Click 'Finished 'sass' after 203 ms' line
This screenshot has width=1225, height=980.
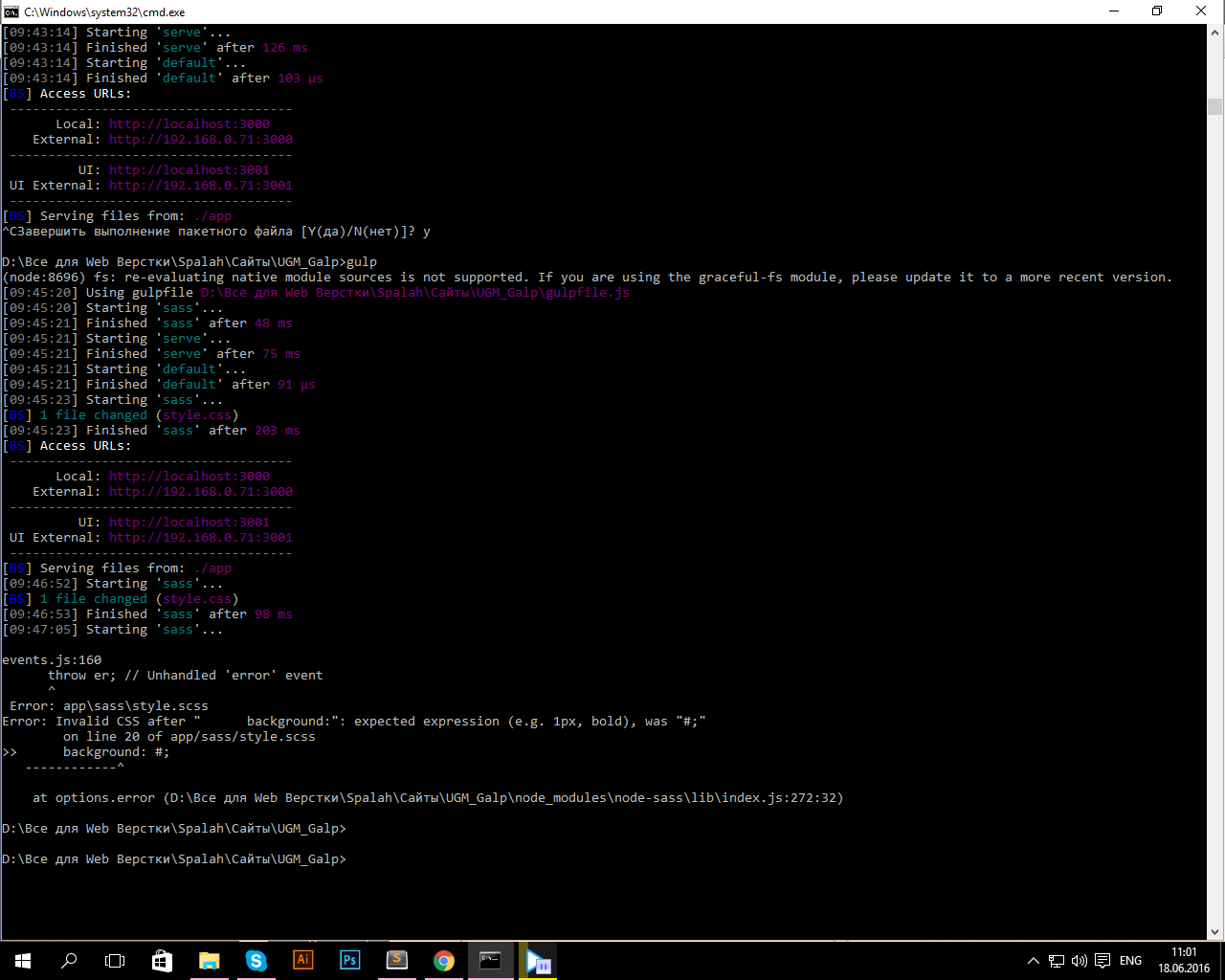click(151, 431)
